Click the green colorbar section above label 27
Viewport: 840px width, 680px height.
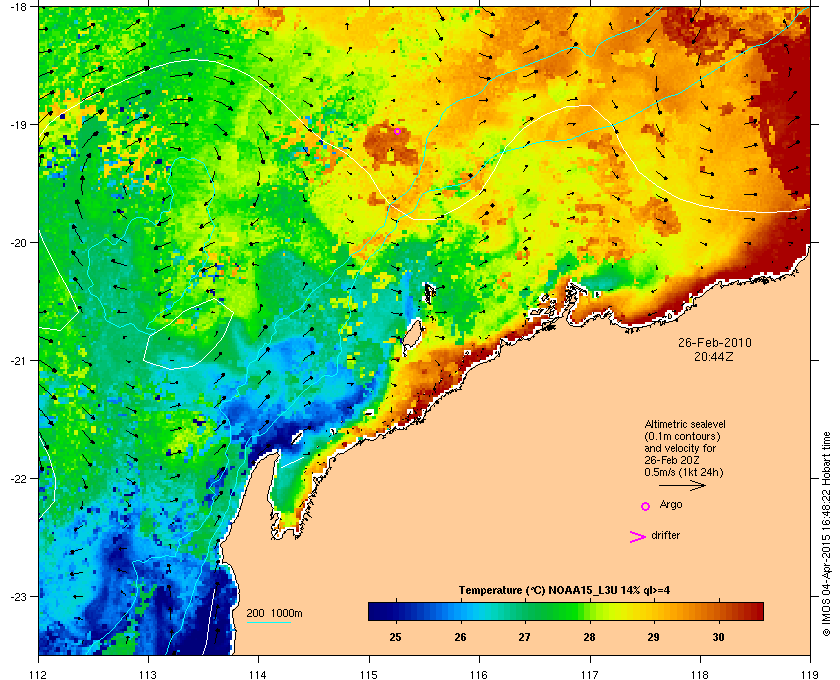click(525, 611)
